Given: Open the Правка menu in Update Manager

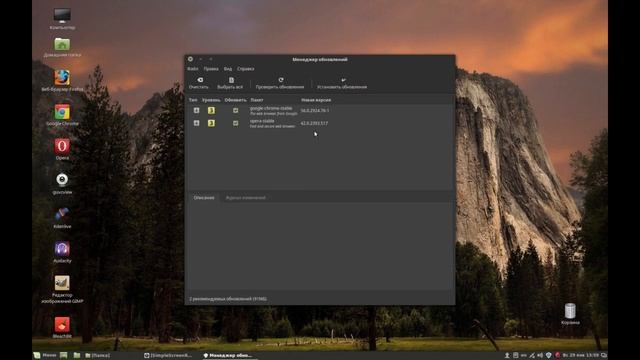Looking at the screenshot, I should click(211, 69).
